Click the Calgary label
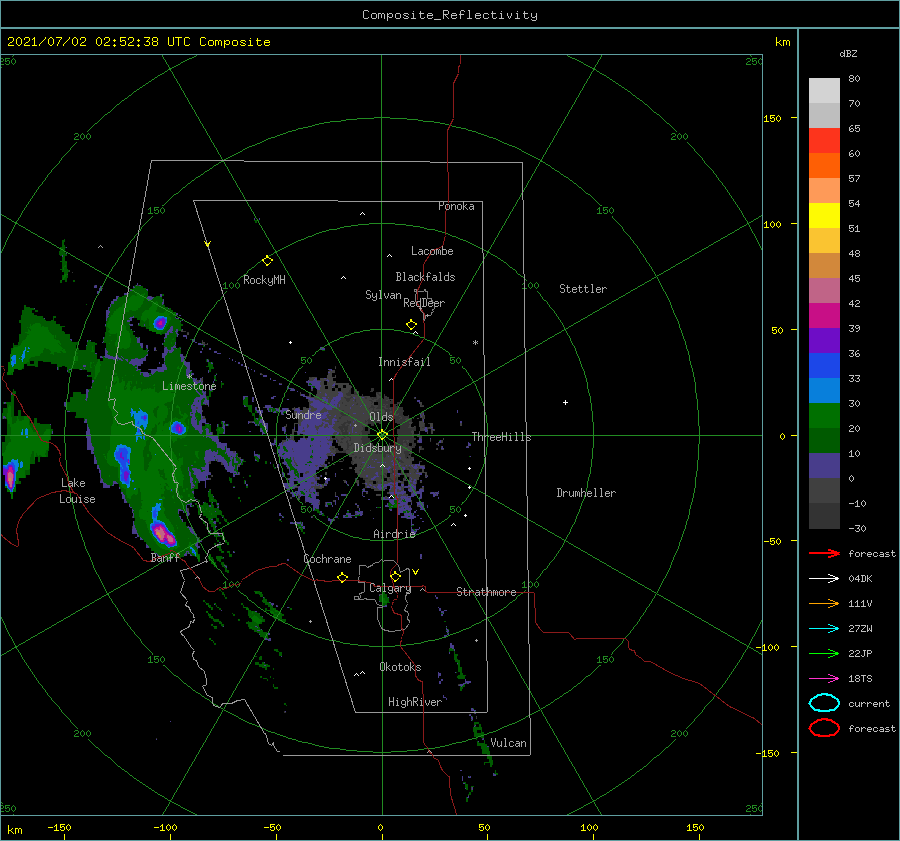The height and width of the screenshot is (841, 900). point(390,588)
